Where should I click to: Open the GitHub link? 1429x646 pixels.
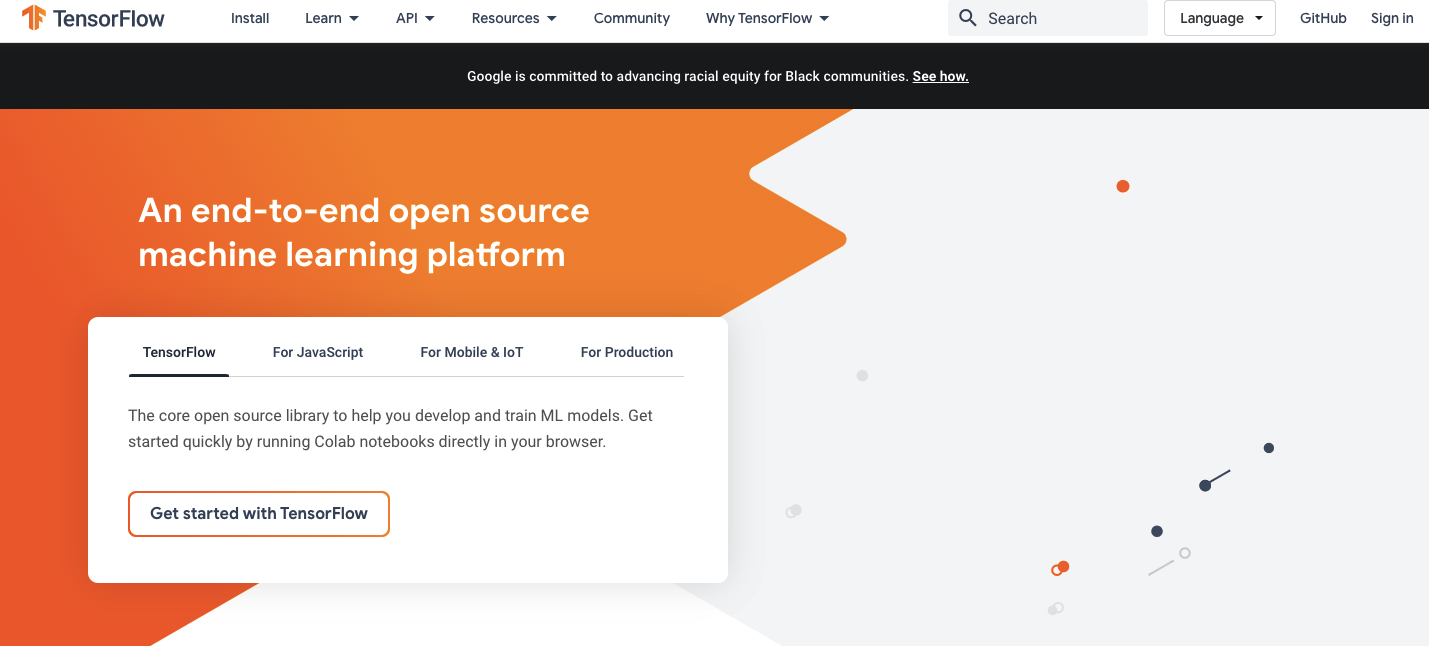point(1323,18)
